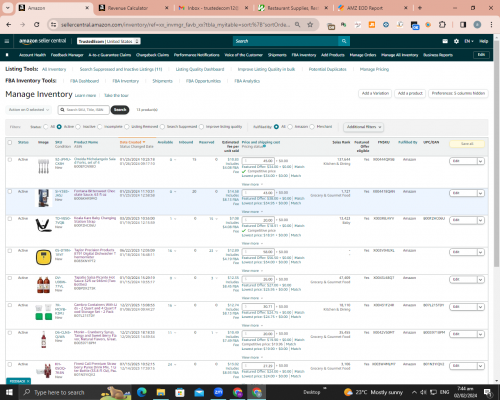
Task: Open the Action on 0 selected dropdown
Action: [x=29, y=110]
